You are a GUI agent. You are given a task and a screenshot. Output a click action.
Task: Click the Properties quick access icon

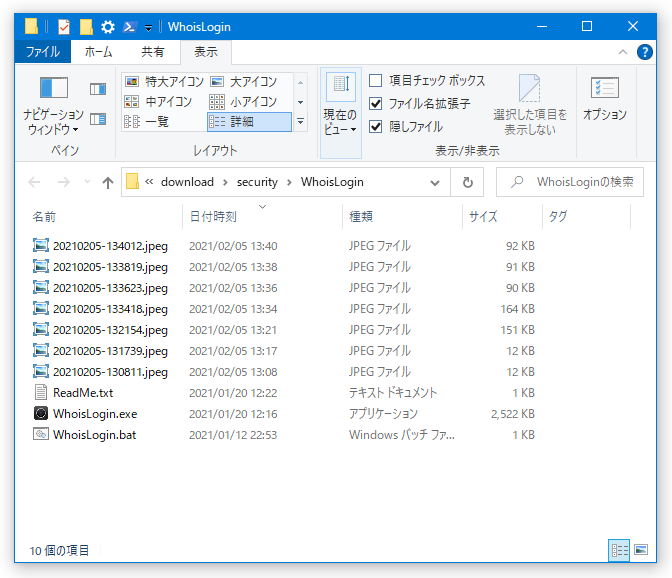point(64,27)
